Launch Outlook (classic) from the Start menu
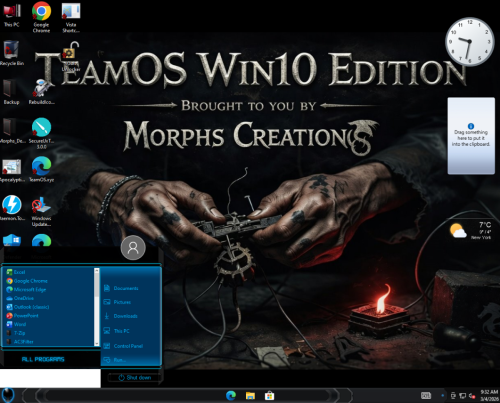 coord(50,307)
